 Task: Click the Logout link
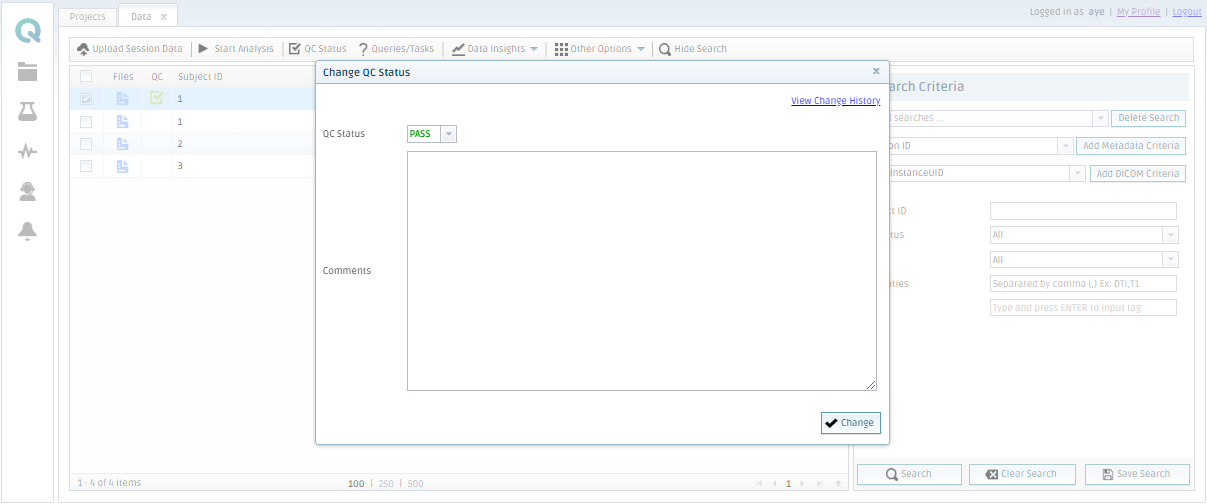tap(1187, 12)
